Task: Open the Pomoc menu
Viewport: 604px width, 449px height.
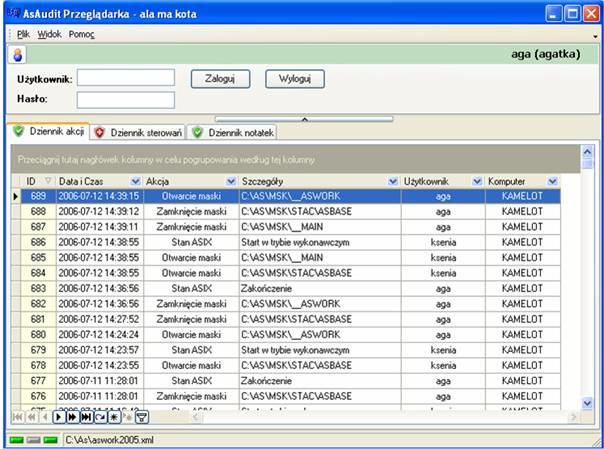Action: [x=82, y=34]
